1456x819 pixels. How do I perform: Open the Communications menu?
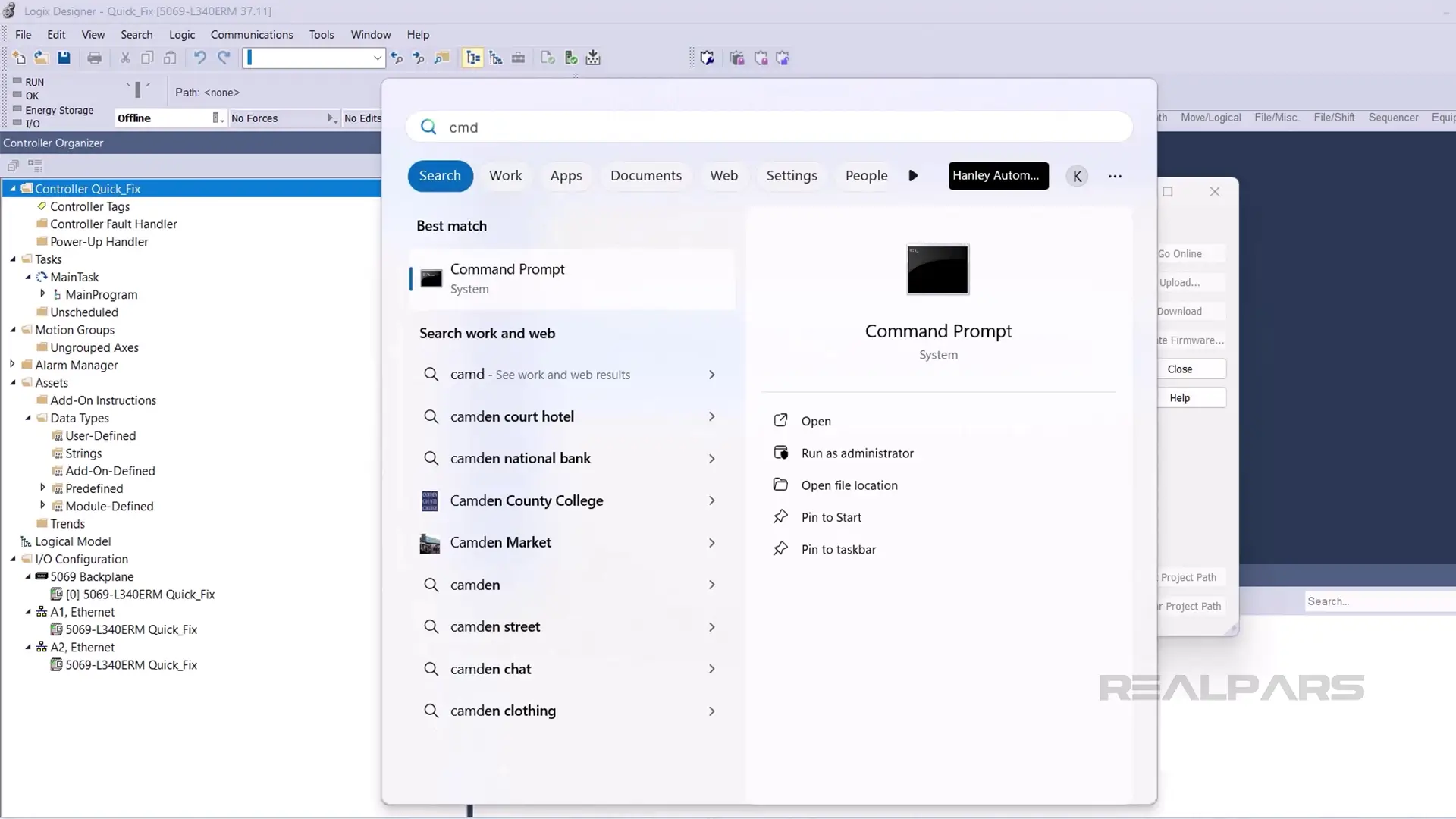pyautogui.click(x=252, y=35)
